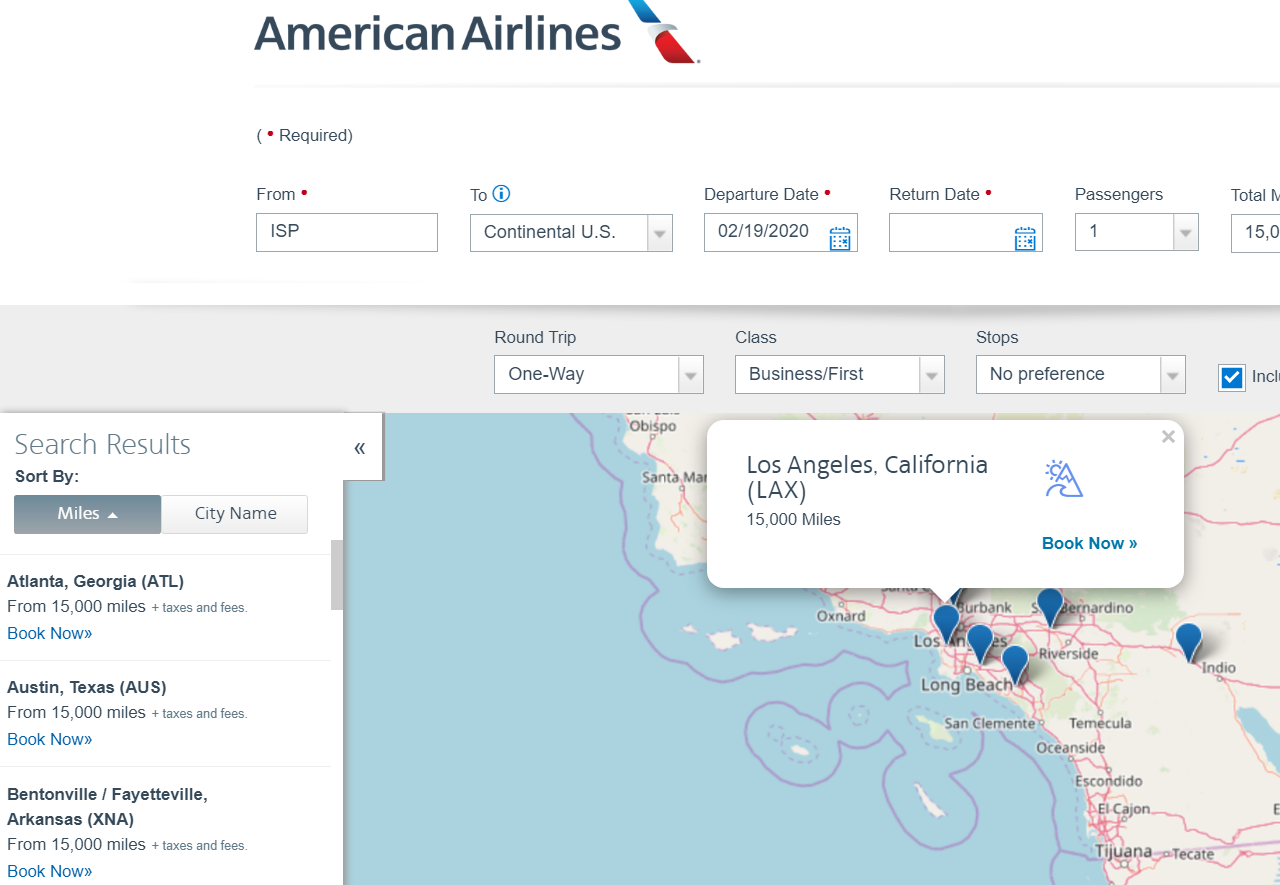
Task: Click Book Now in the LAX popup
Action: (1089, 543)
